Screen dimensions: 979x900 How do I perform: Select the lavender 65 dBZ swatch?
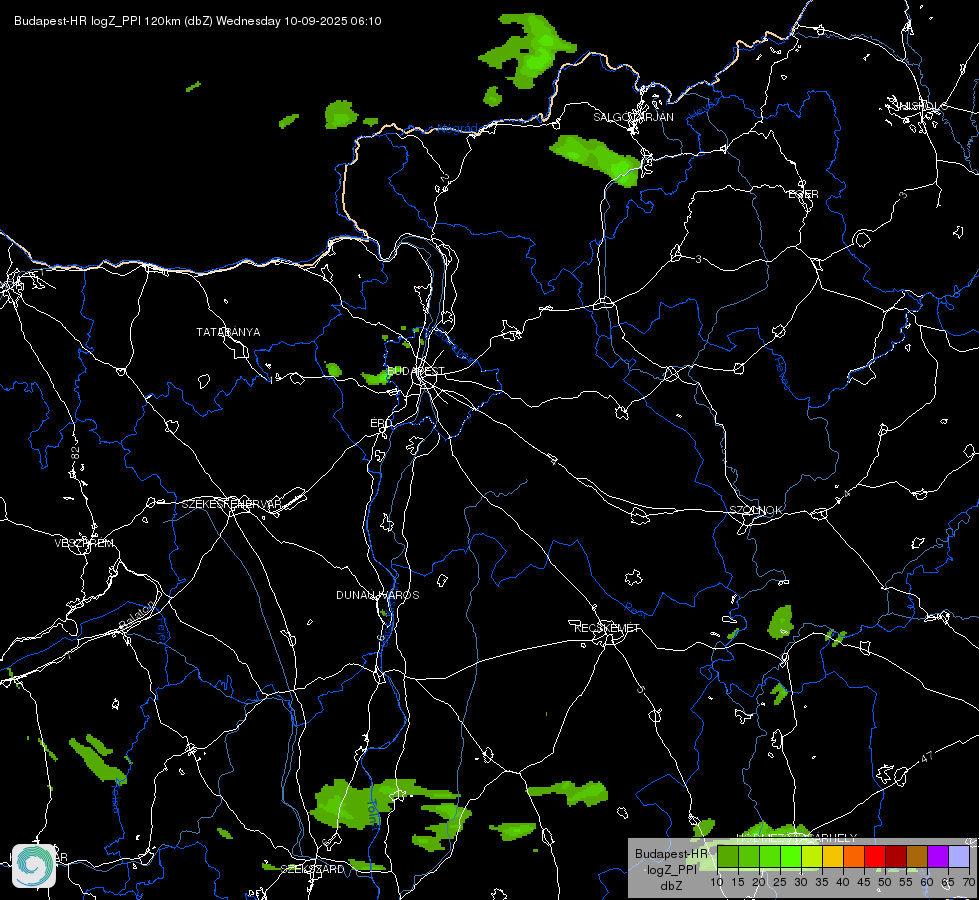click(959, 856)
